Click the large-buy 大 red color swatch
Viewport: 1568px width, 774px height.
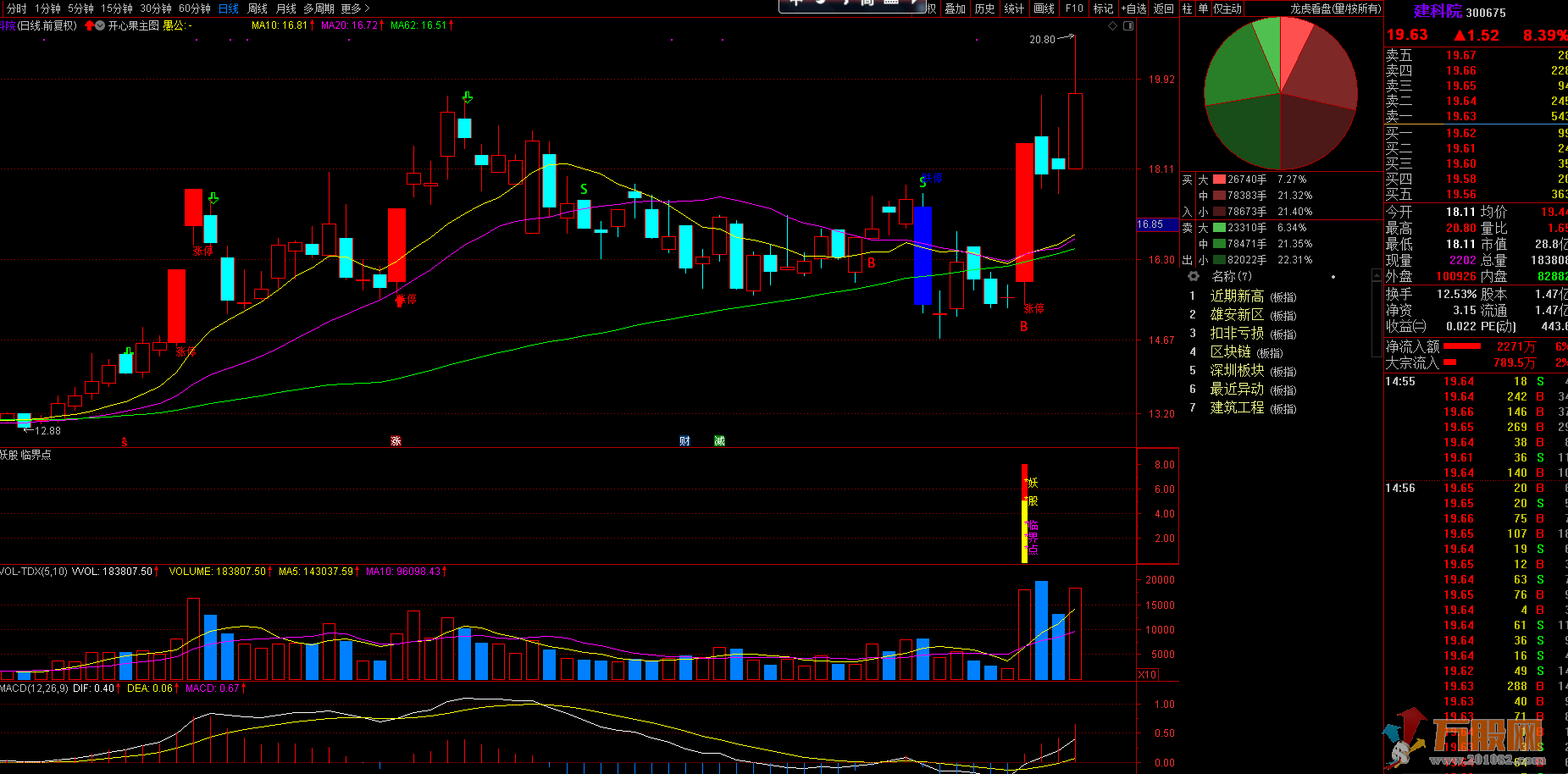(1219, 180)
